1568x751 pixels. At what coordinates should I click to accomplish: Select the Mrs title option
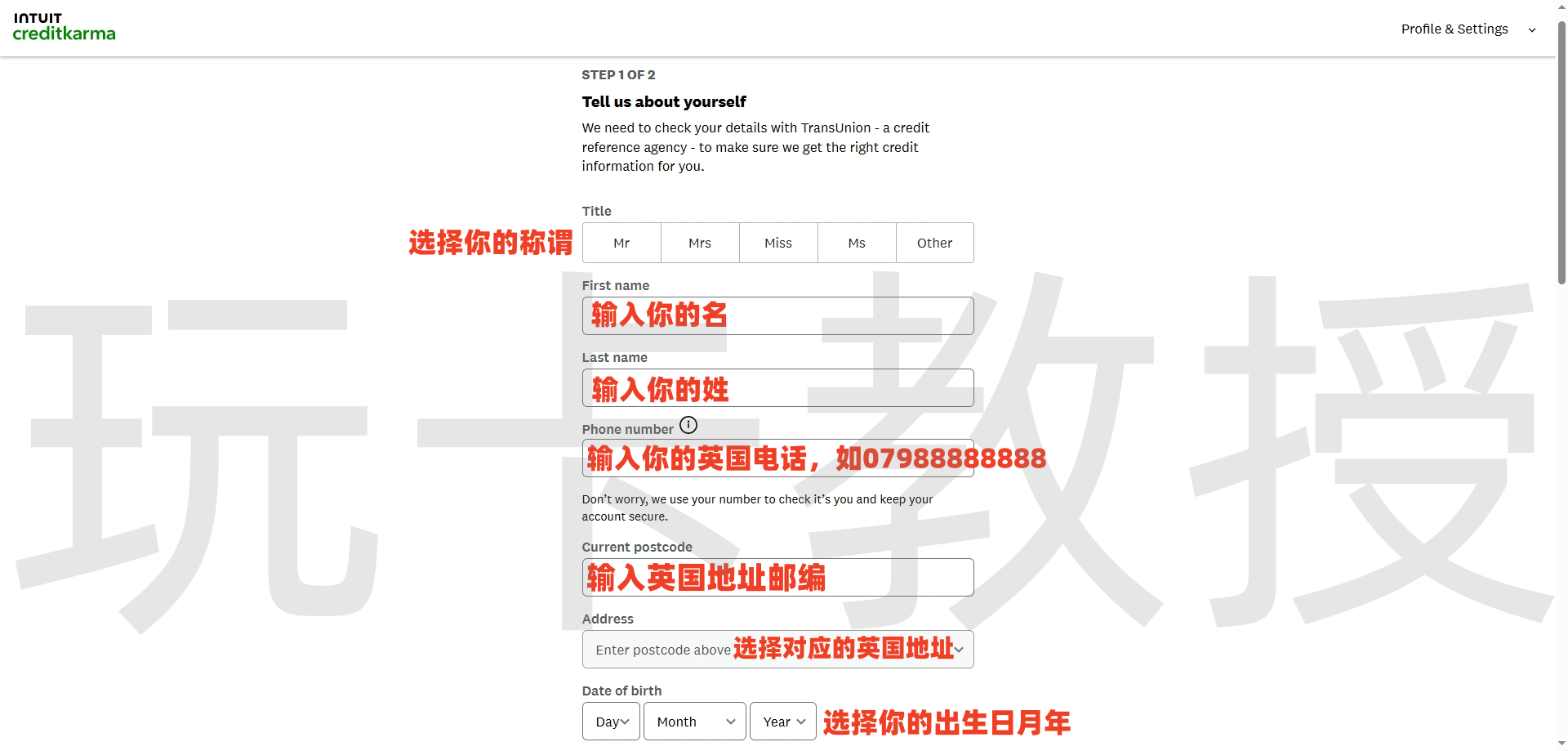[700, 243]
